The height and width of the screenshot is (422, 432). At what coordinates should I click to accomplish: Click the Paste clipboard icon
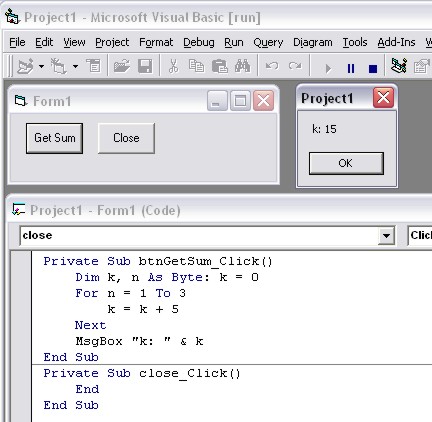click(x=220, y=66)
